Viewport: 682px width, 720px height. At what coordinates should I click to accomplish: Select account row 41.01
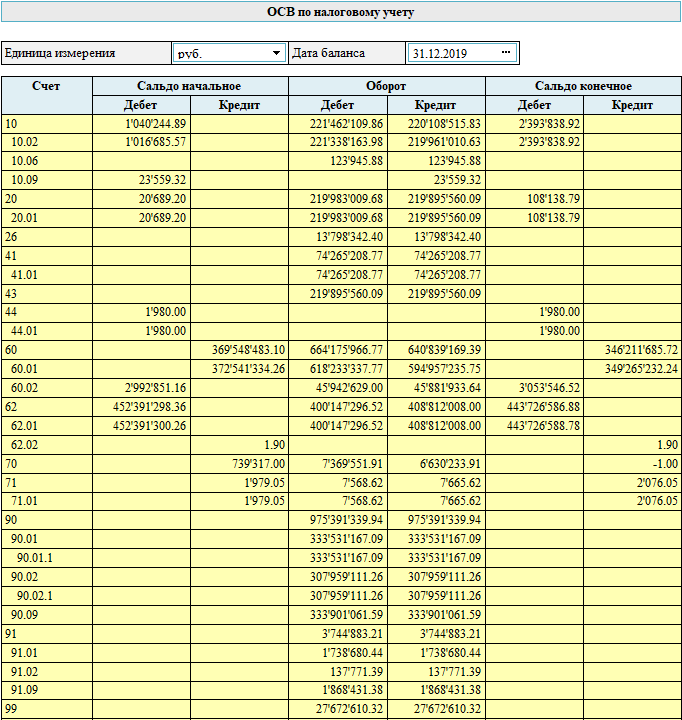341,275
